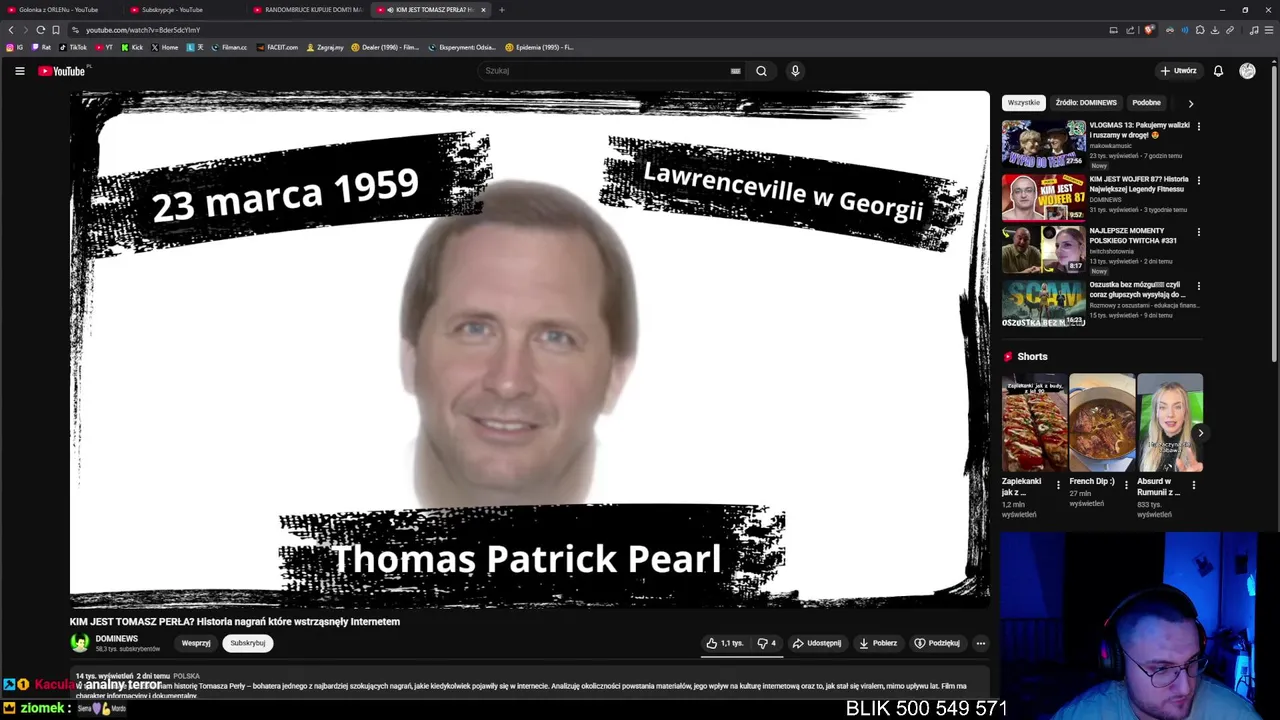
Task: Switch to the Subskrypcje browser tab
Action: (185, 10)
